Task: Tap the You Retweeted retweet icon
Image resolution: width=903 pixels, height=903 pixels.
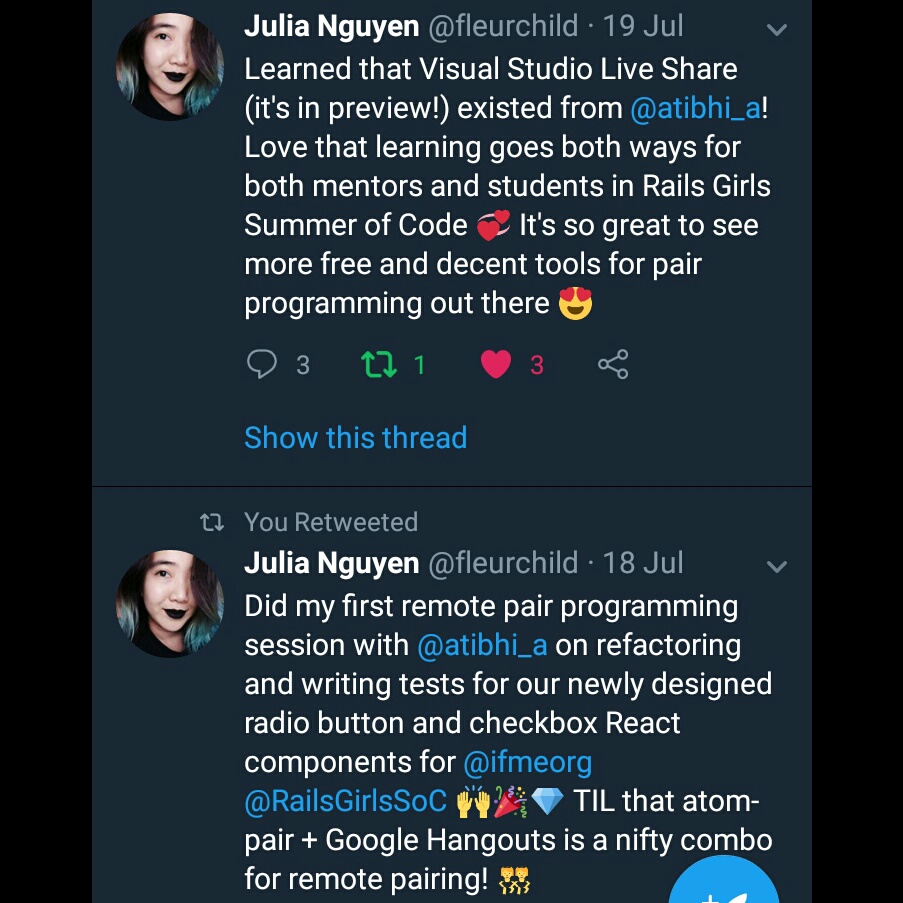Action: [211, 522]
